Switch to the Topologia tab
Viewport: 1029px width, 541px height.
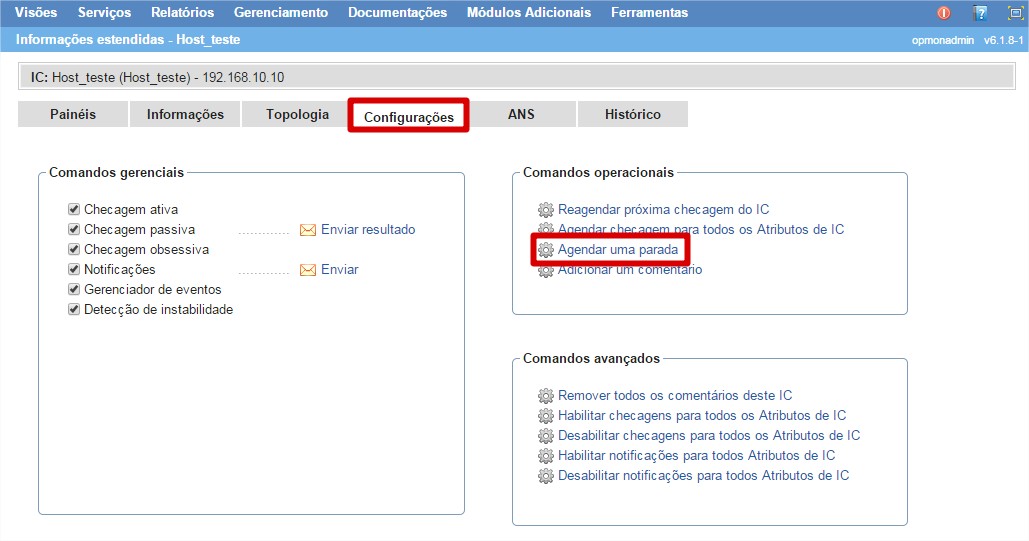297,115
